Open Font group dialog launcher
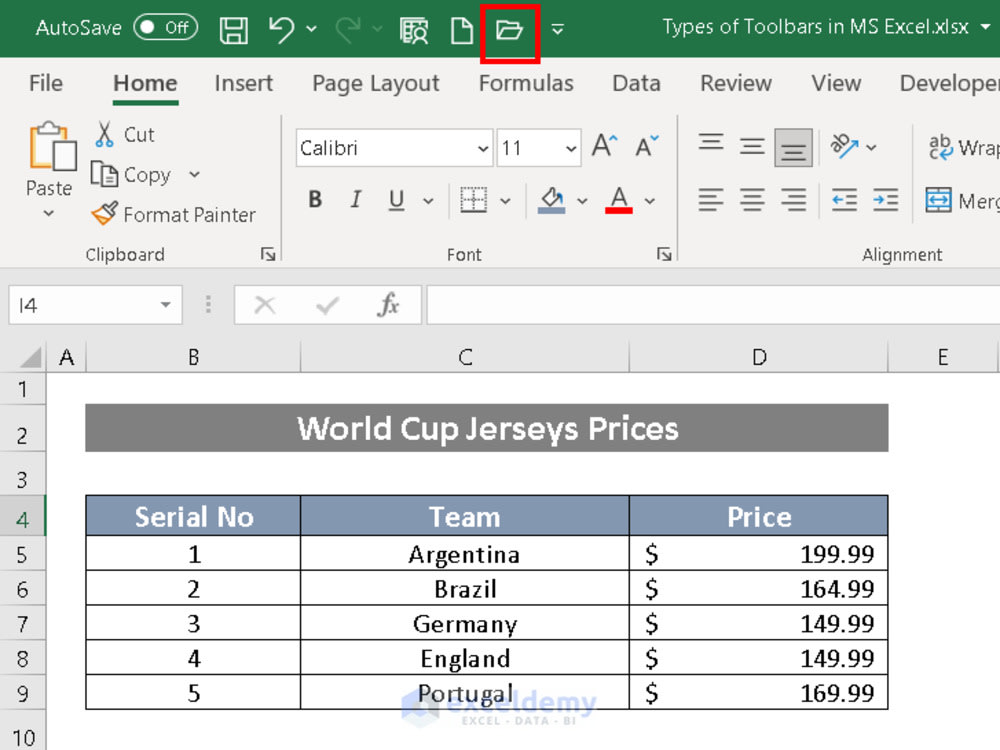This screenshot has width=1000, height=750. click(664, 254)
